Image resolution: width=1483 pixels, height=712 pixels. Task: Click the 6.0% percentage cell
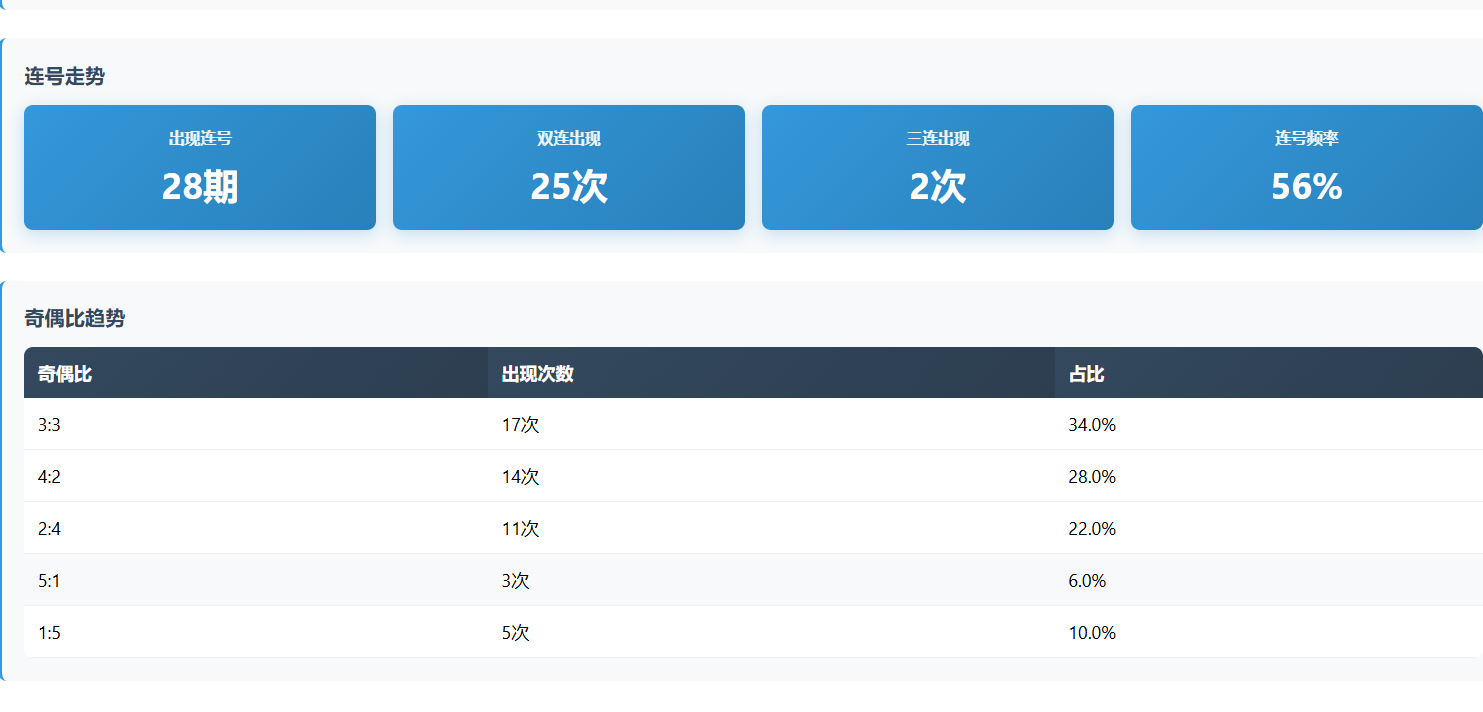click(x=1087, y=581)
